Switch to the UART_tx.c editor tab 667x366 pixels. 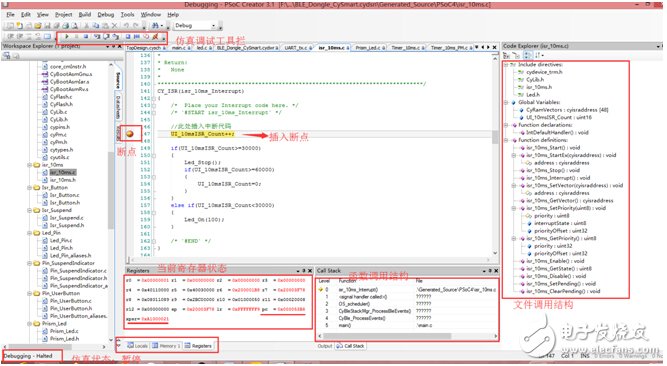[298, 48]
